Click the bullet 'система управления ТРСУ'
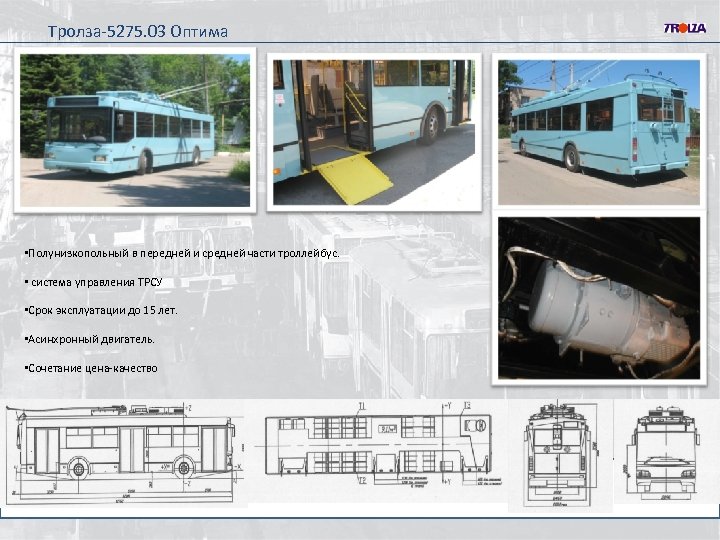 [x=94, y=282]
